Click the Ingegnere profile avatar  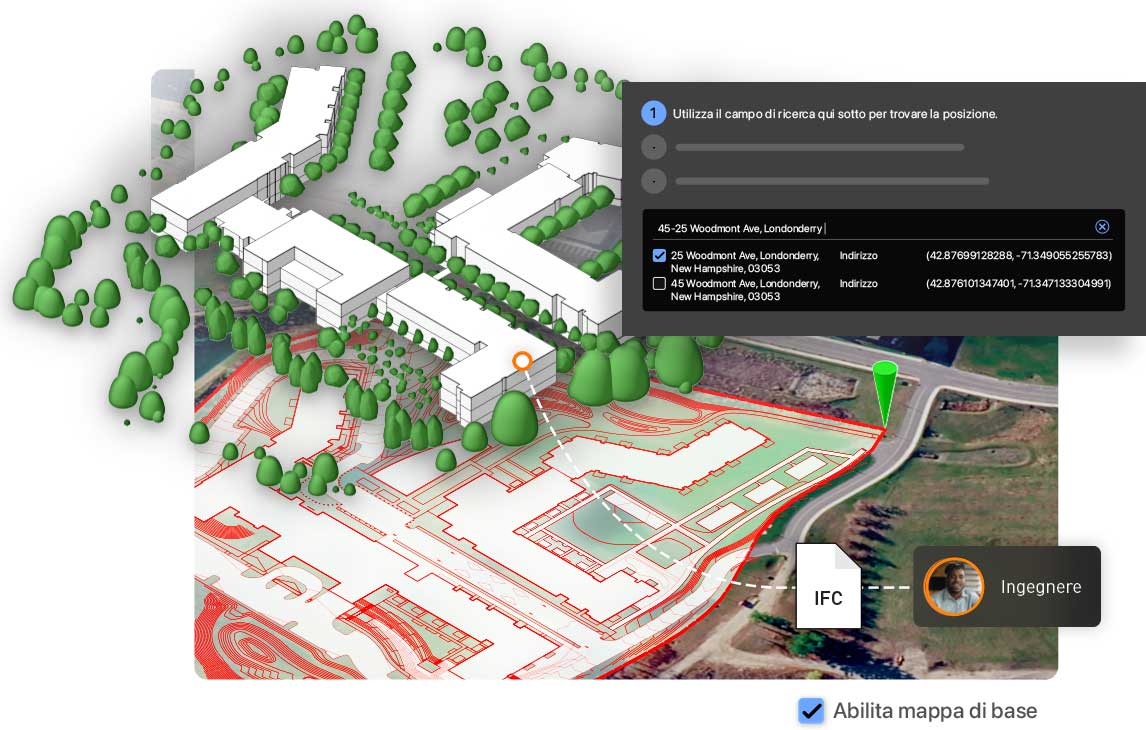(x=953, y=587)
